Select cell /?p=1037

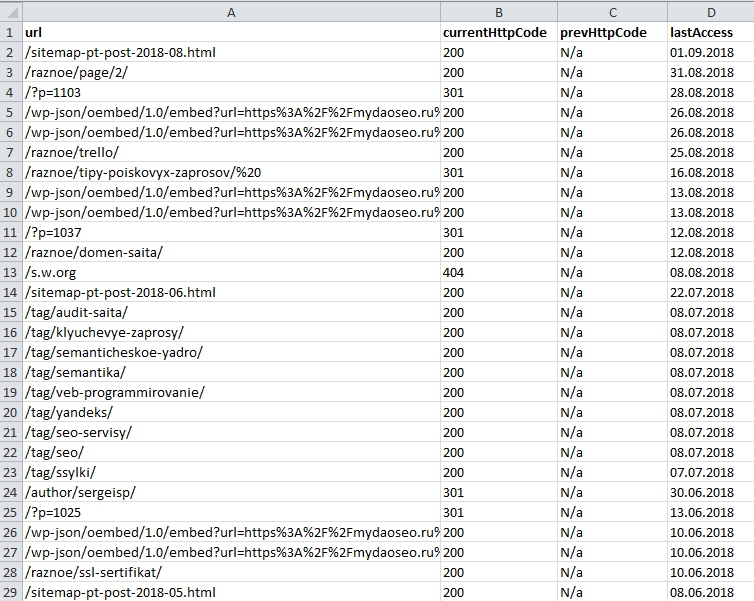pos(231,233)
